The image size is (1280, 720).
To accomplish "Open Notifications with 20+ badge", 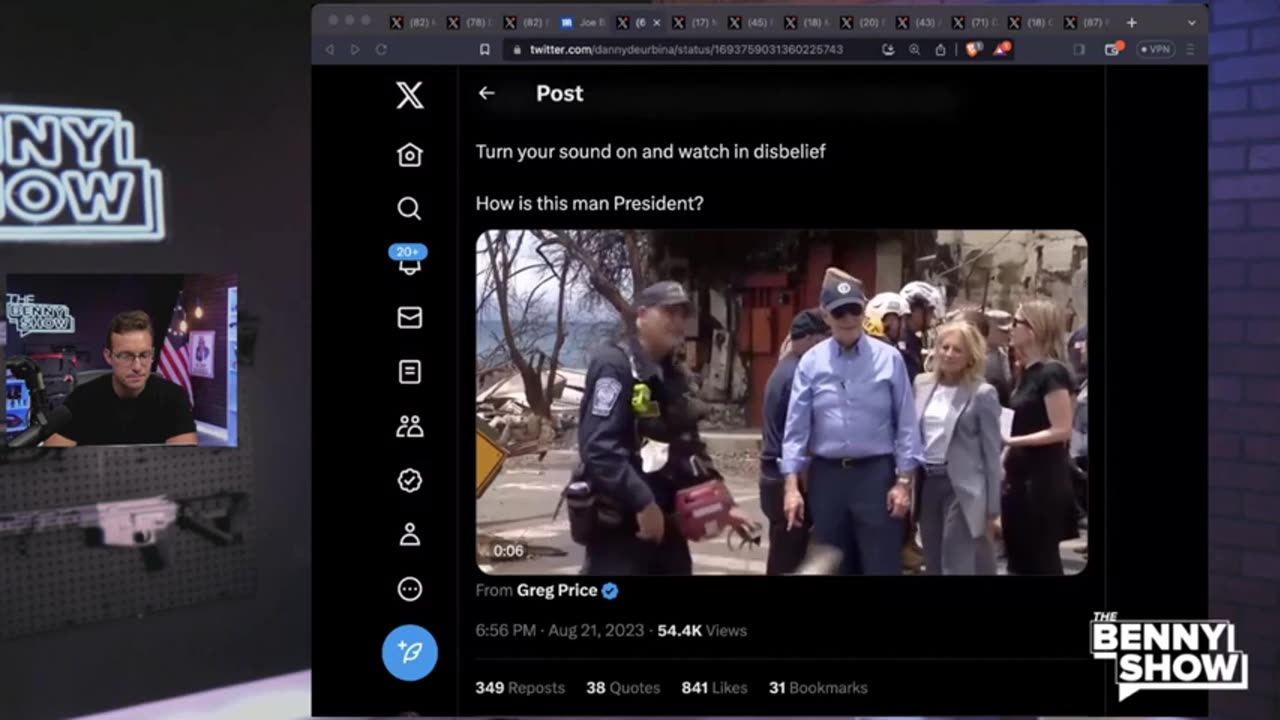I will point(409,260).
